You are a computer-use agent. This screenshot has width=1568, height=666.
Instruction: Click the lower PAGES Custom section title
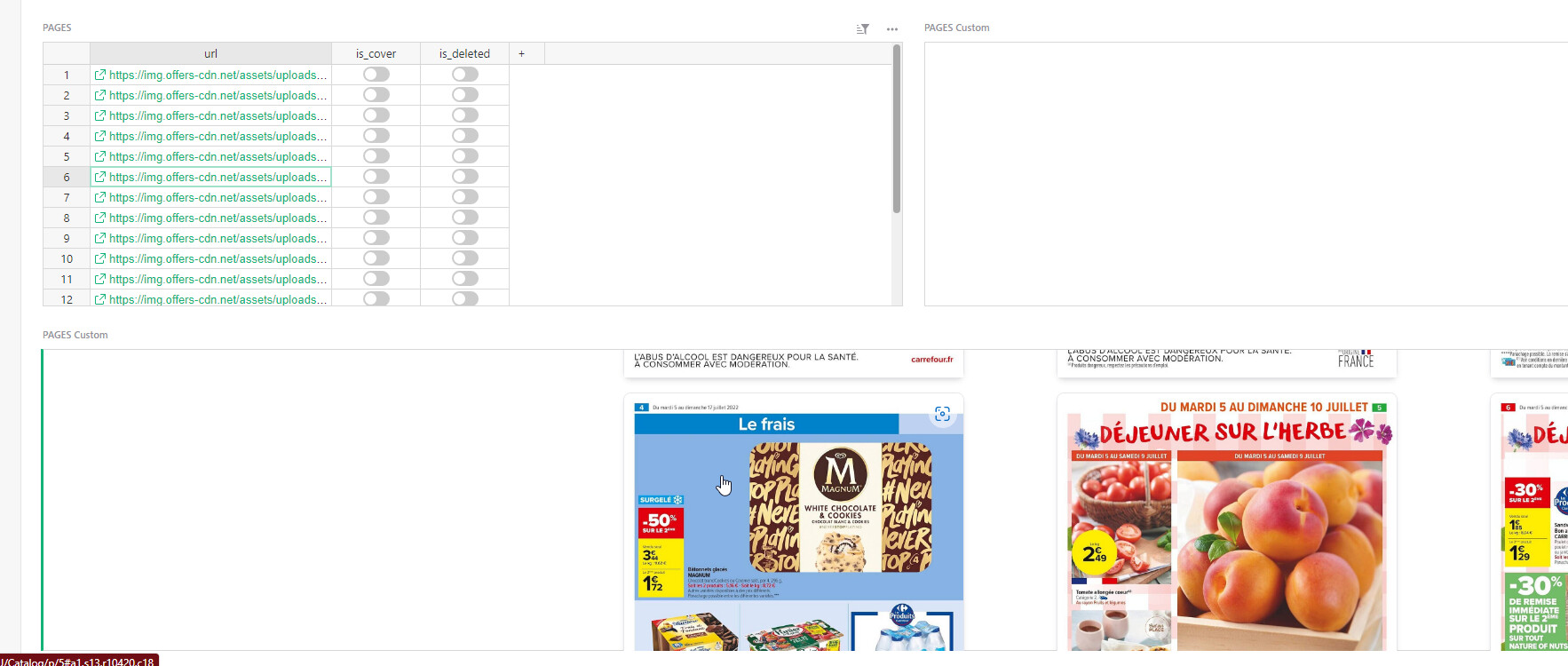coord(75,335)
